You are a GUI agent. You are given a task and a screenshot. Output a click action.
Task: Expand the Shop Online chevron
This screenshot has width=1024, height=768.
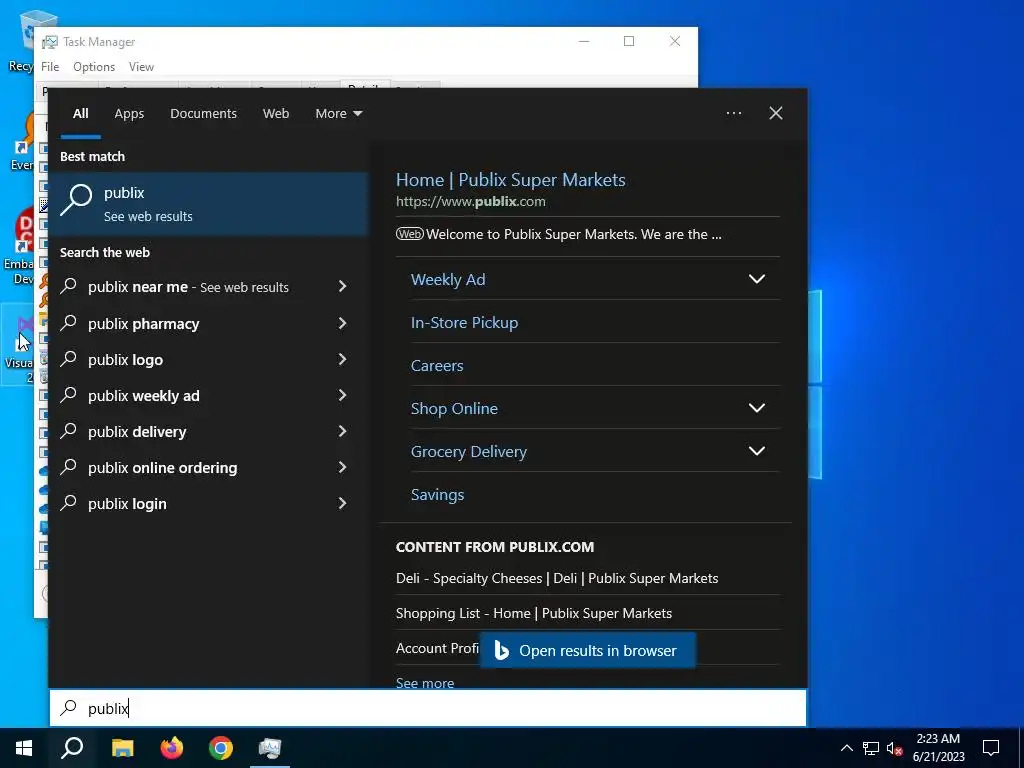click(x=757, y=408)
